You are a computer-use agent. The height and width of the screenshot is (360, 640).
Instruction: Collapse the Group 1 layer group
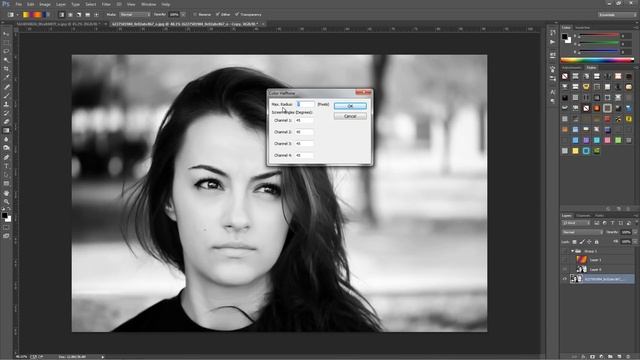pos(572,251)
